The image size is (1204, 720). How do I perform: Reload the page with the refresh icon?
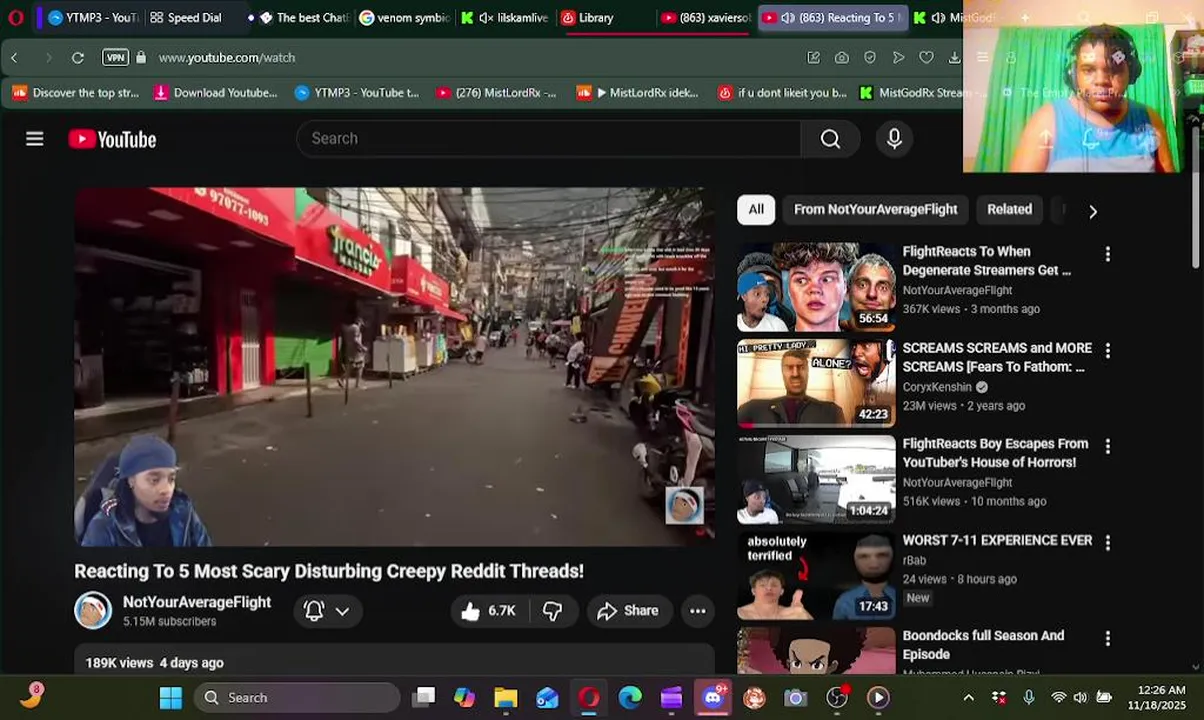coord(78,58)
